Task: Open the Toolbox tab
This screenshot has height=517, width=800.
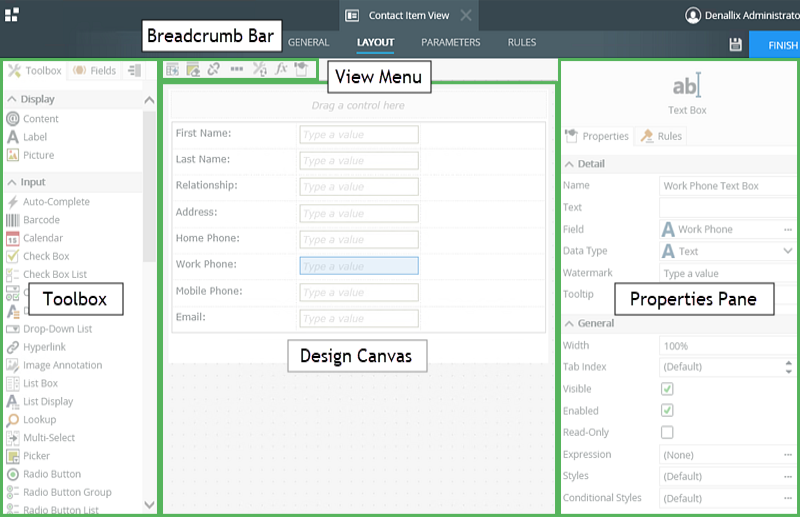Action: point(35,70)
